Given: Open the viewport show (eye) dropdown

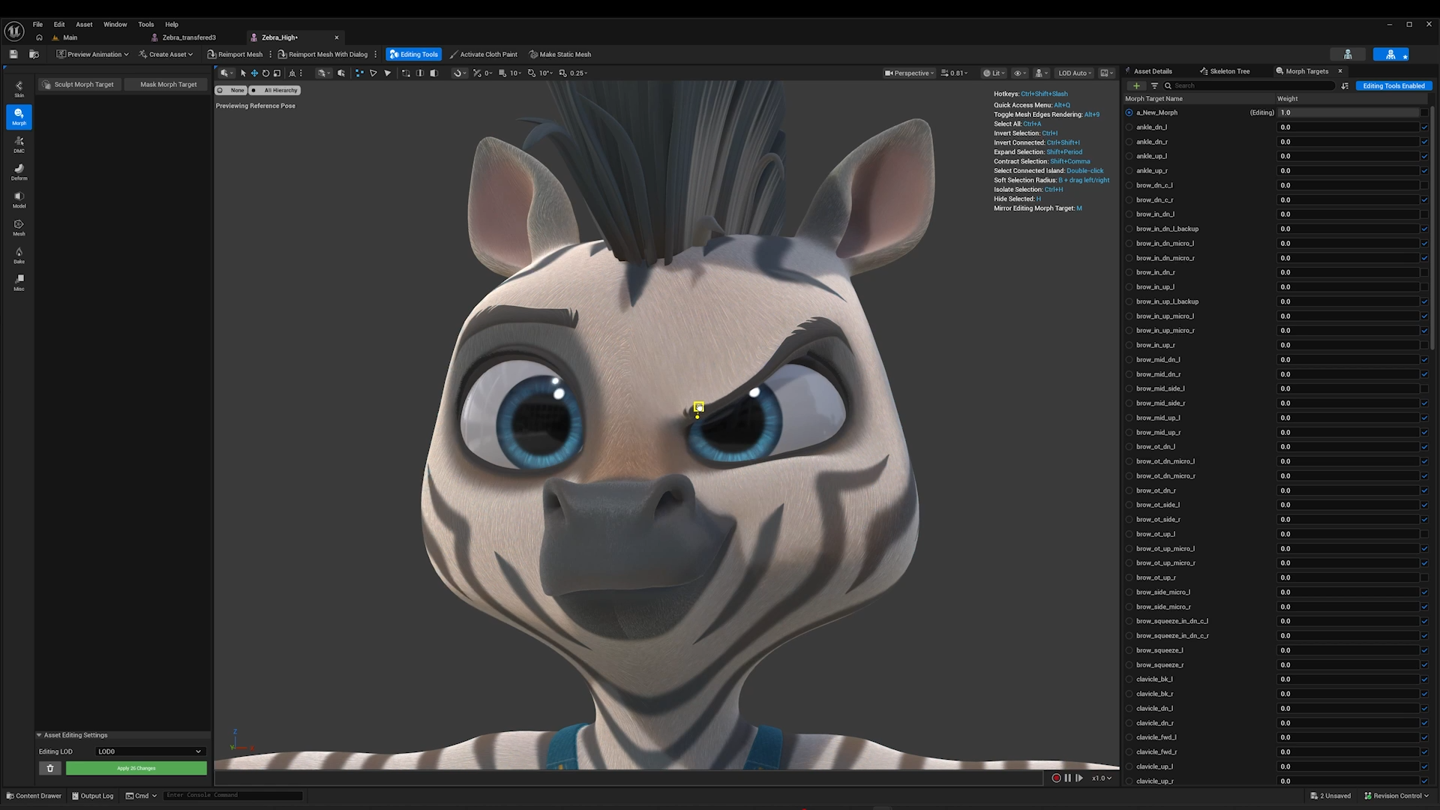Looking at the screenshot, I should tap(1019, 73).
